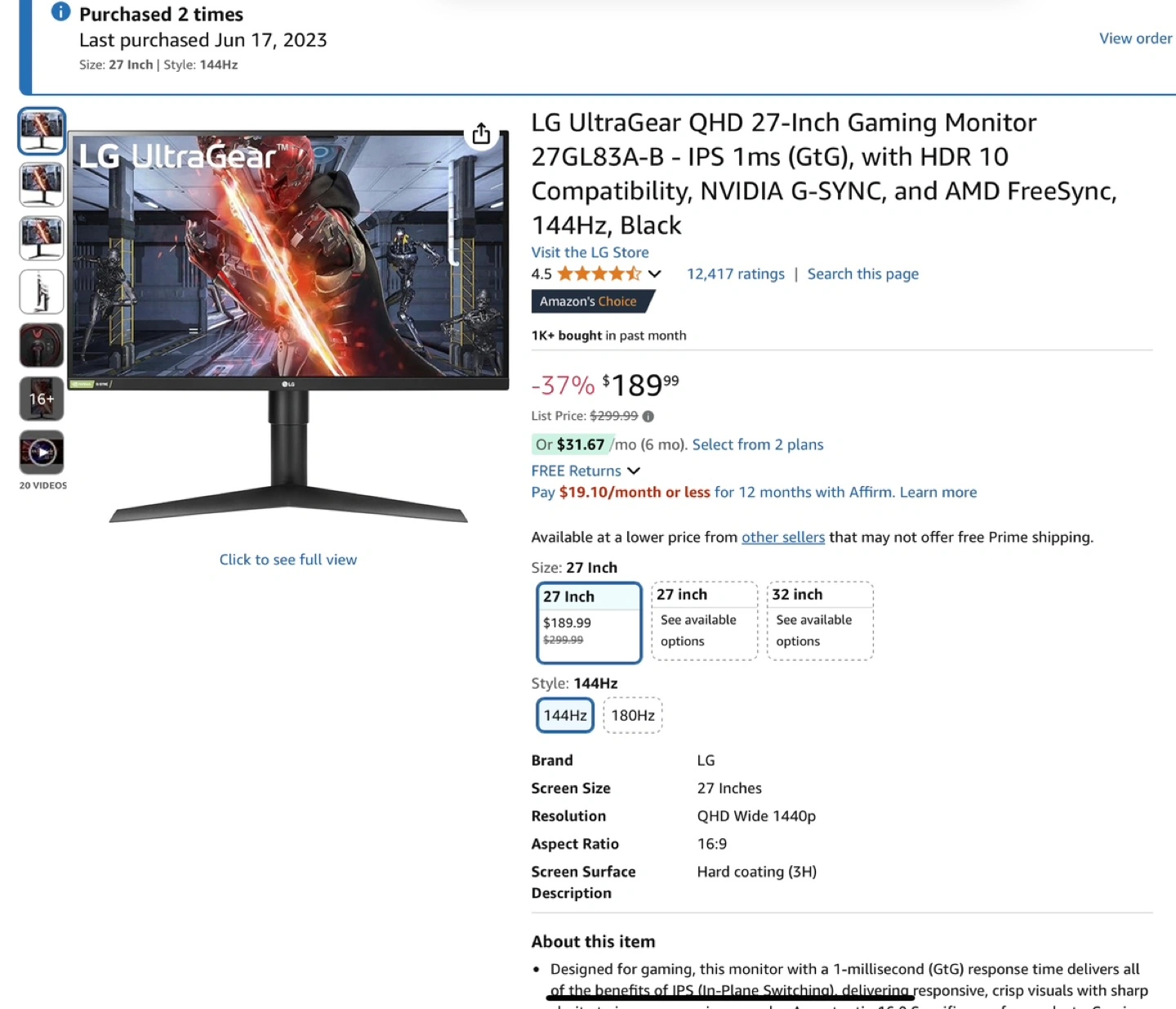Click the other sellers link
The width and height of the screenshot is (1176, 1009).
[783, 538]
